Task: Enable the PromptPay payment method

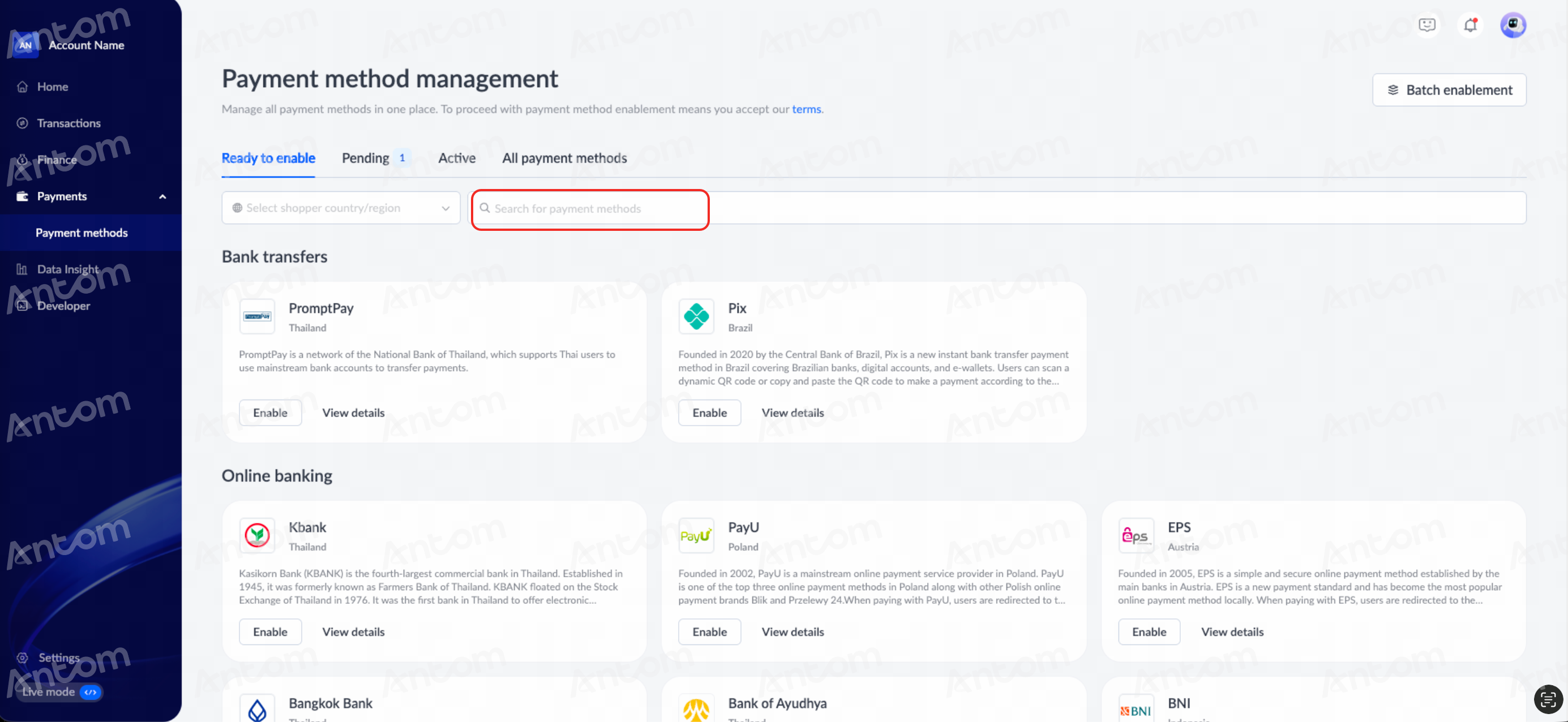Action: tap(270, 413)
